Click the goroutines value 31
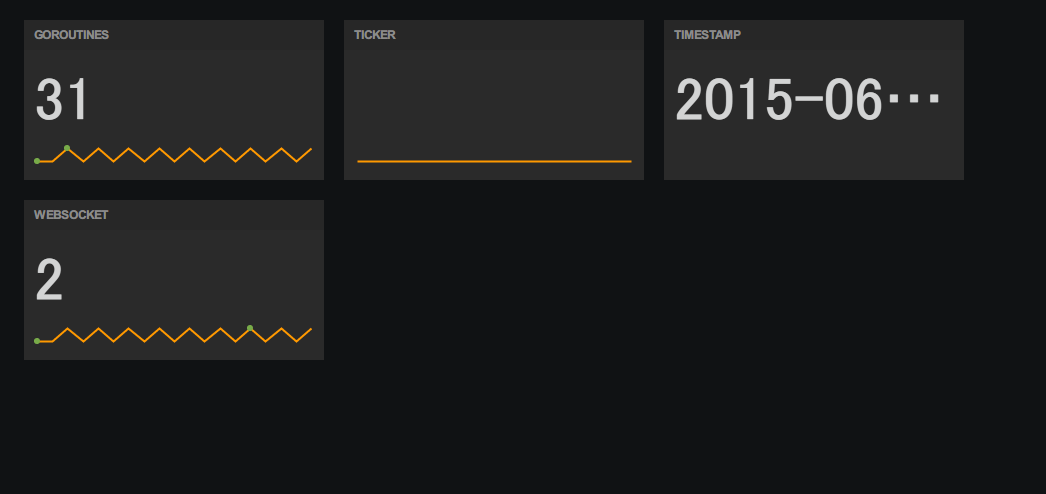Image resolution: width=1046 pixels, height=494 pixels. [x=61, y=100]
